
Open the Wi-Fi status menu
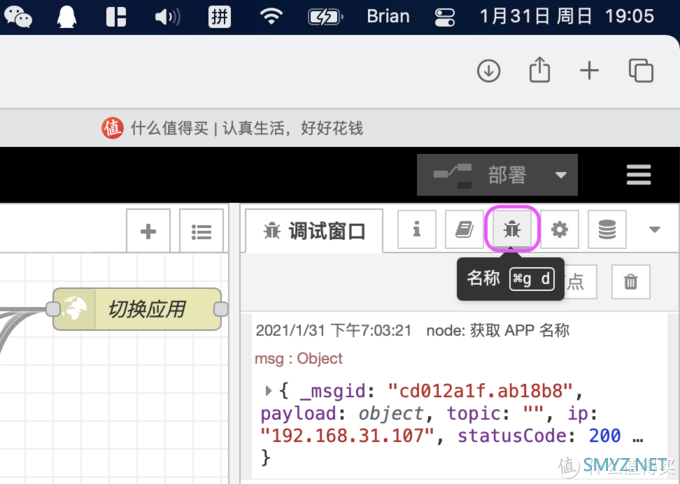[x=271, y=17]
